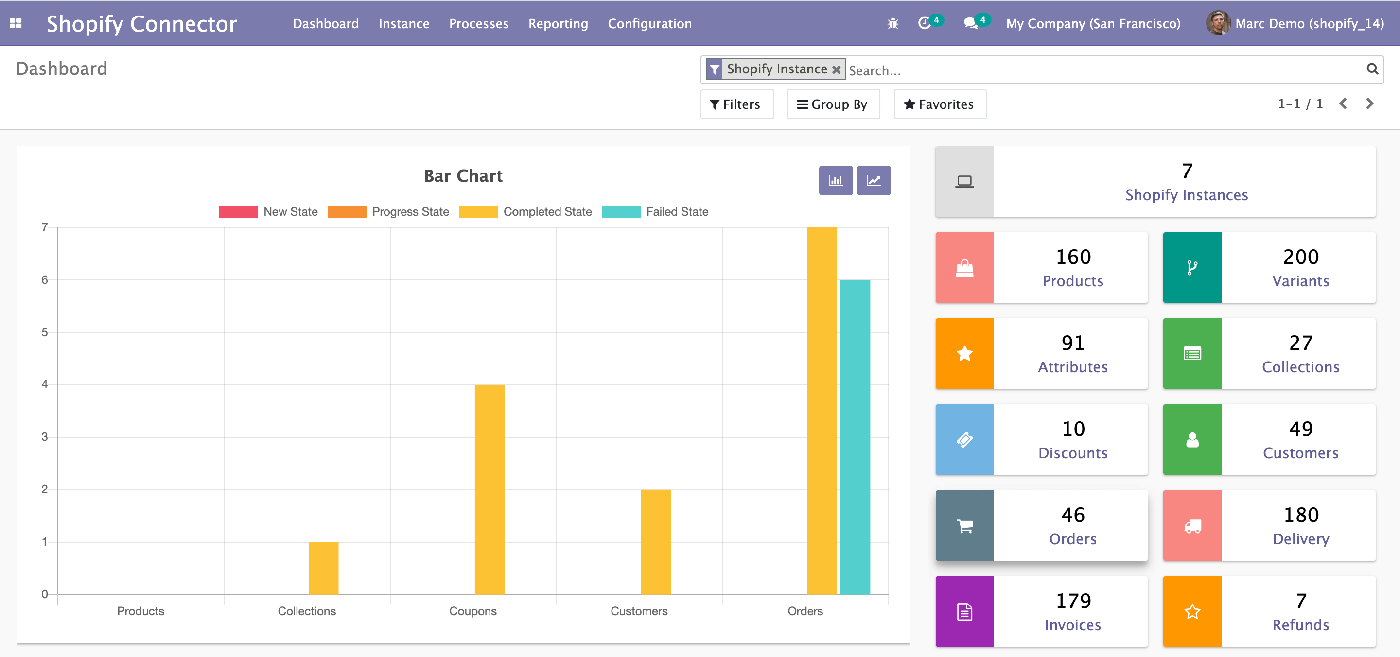The width and height of the screenshot is (1400, 657).
Task: Open the Configuration menu
Action: [650, 23]
